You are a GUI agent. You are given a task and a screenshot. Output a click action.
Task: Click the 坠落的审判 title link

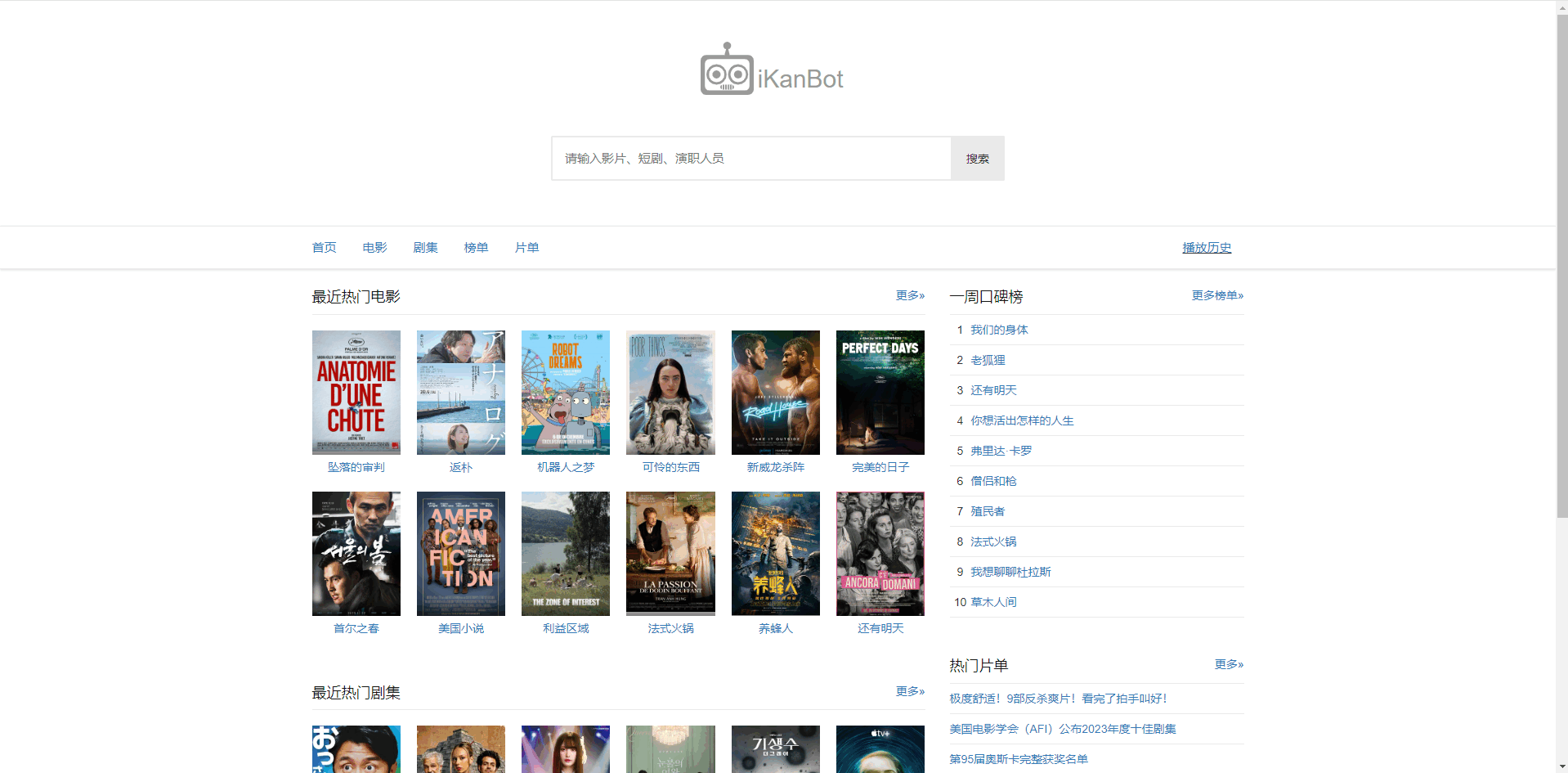356,467
